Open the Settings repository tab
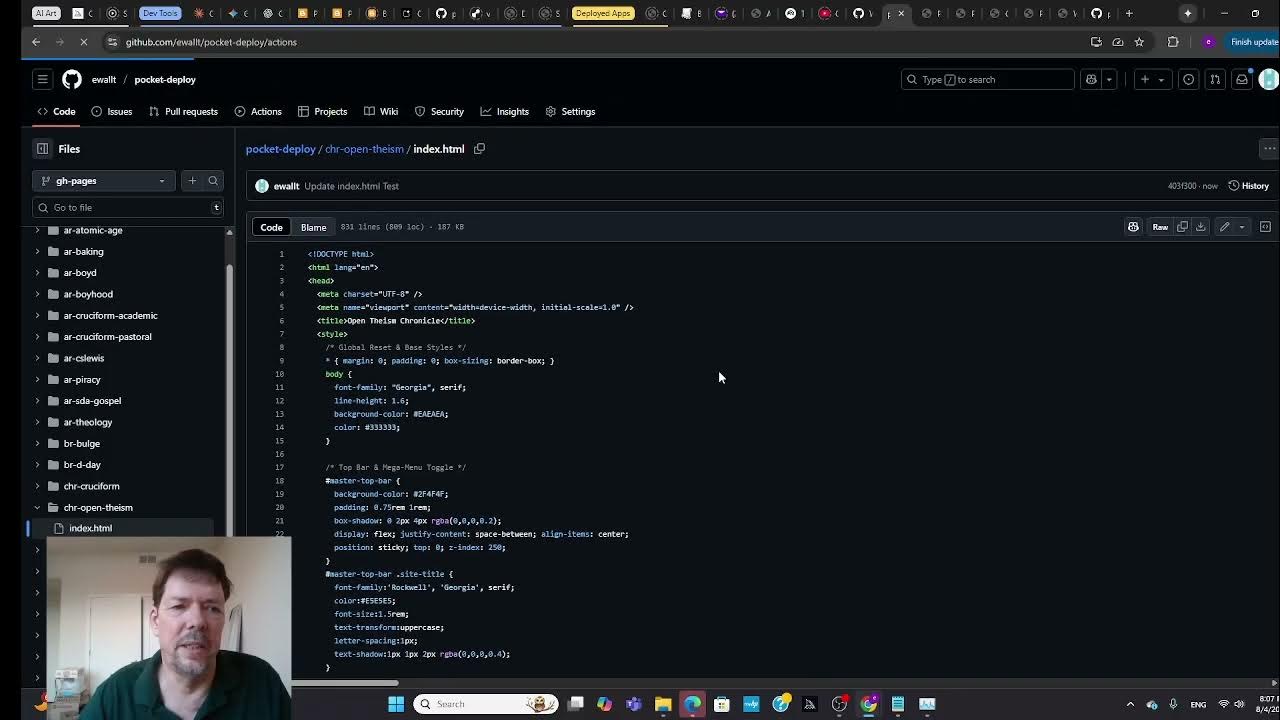Viewport: 1280px width, 720px height. 570,111
